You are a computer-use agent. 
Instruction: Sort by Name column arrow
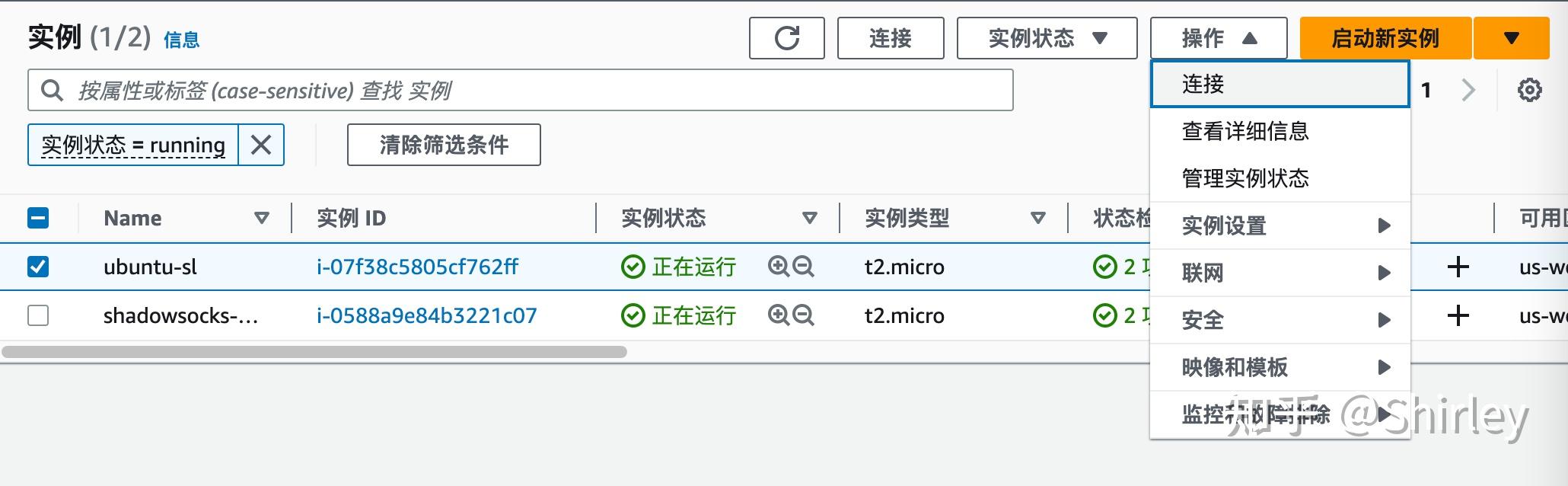pos(262,219)
